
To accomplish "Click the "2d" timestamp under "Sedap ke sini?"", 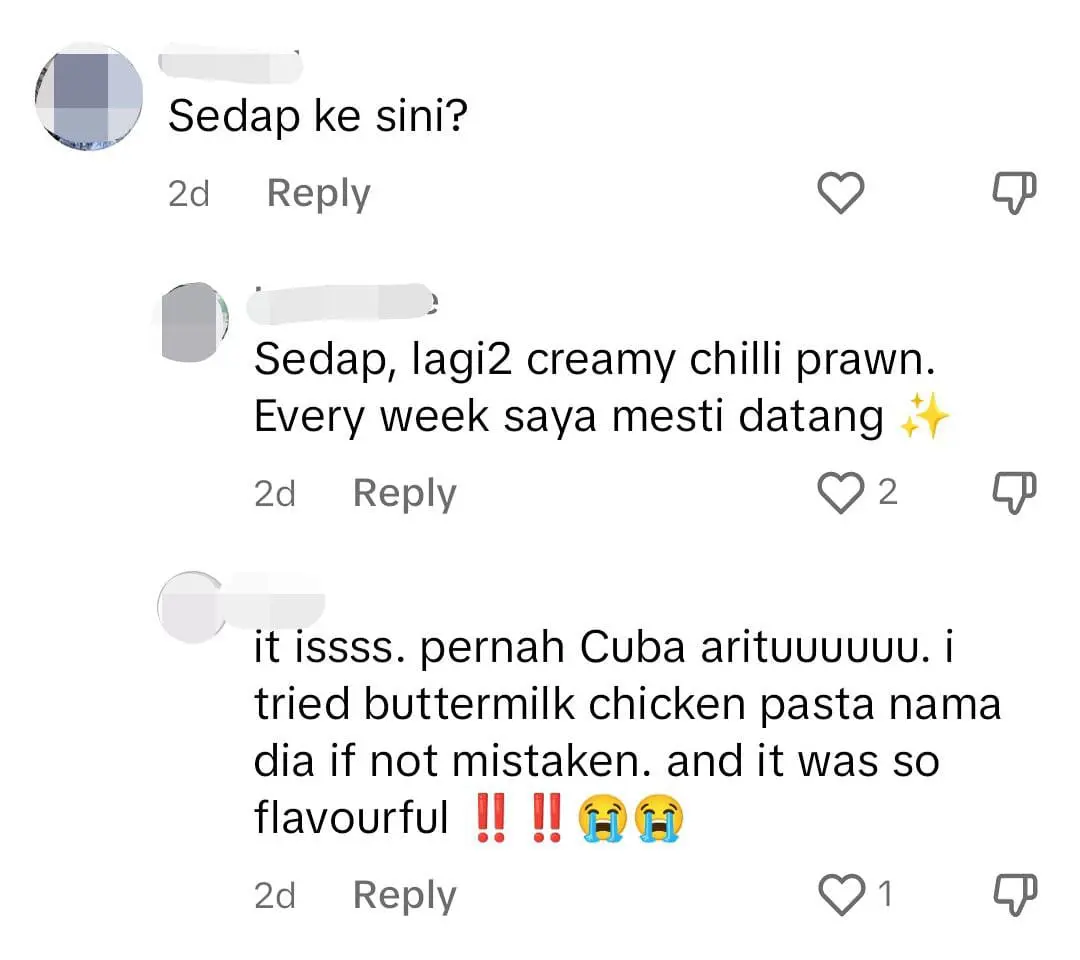I will click(188, 193).
